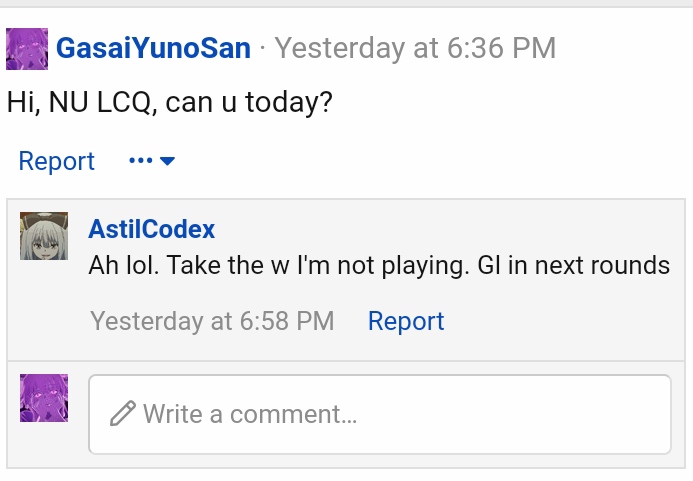Click the "Write a comment…" placeholder text
693x481 pixels.
point(250,414)
